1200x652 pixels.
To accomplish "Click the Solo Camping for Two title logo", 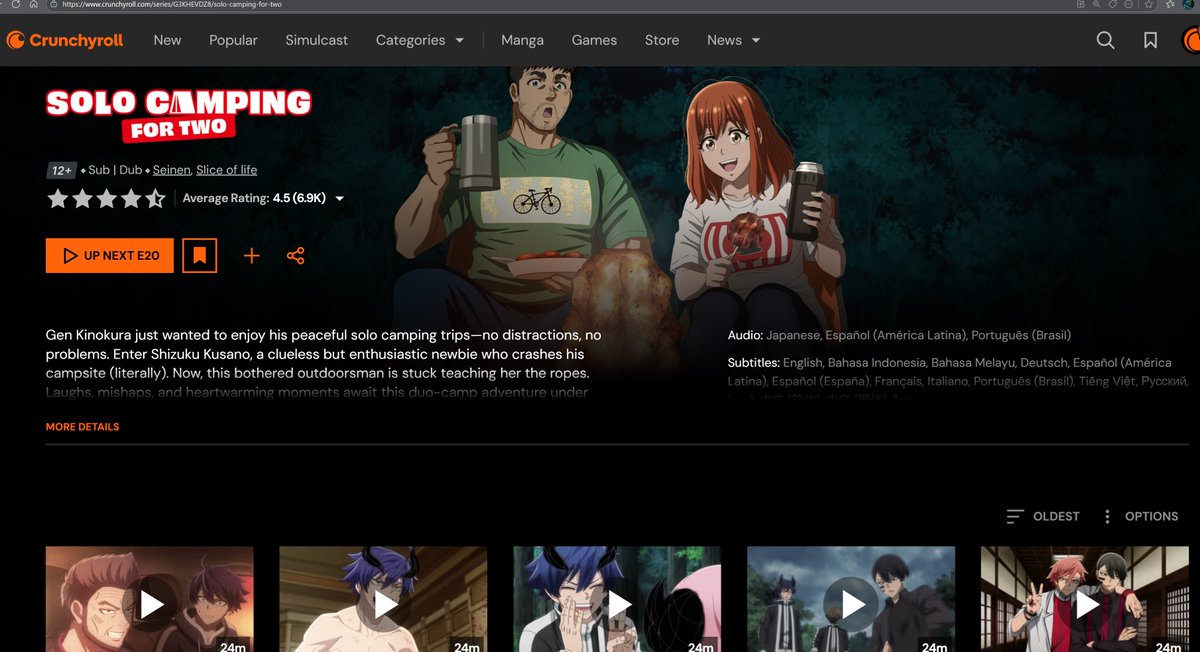I will point(178,114).
